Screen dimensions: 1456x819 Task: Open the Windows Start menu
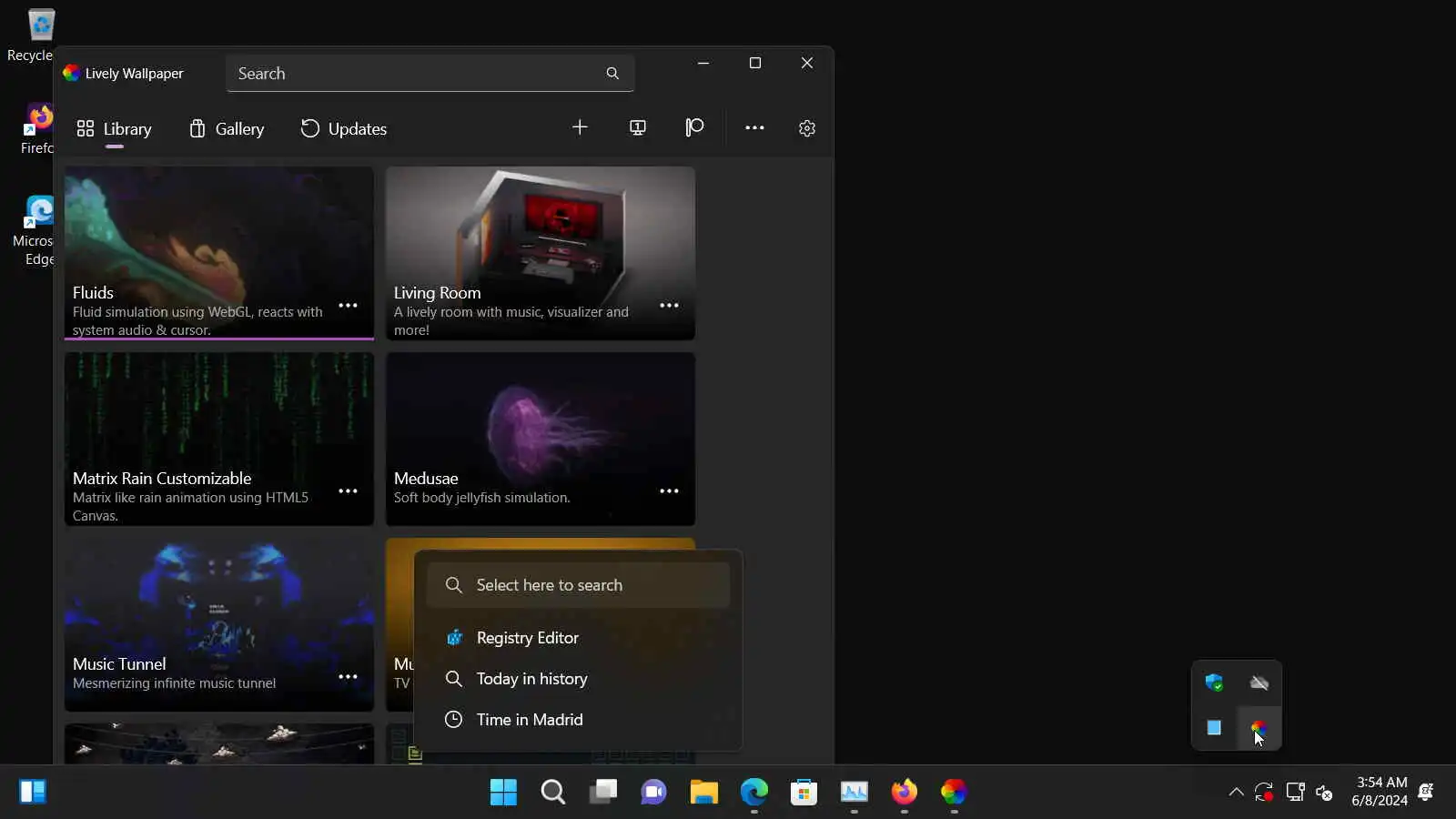pos(503,792)
